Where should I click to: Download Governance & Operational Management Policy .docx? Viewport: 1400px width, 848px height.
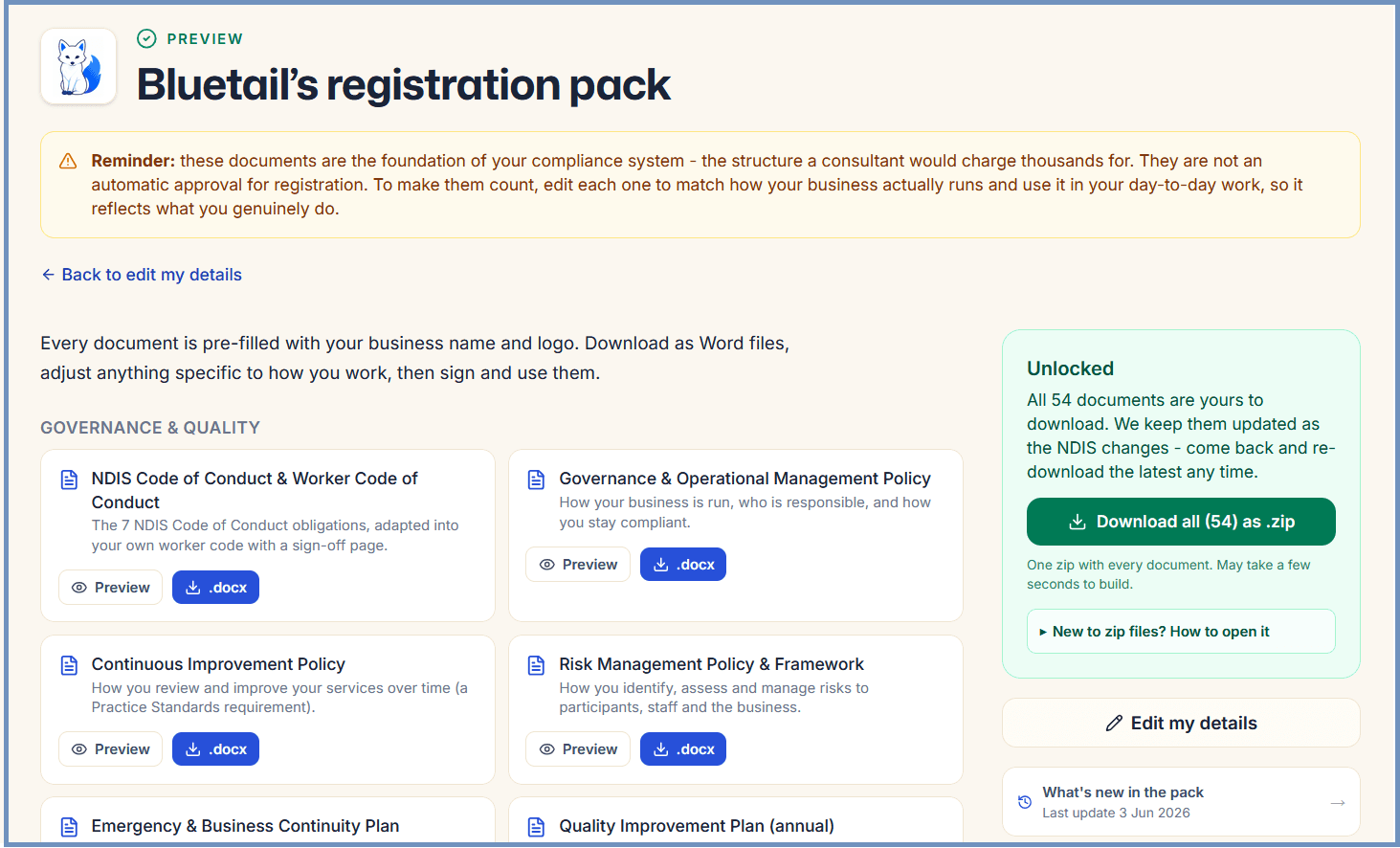683,565
